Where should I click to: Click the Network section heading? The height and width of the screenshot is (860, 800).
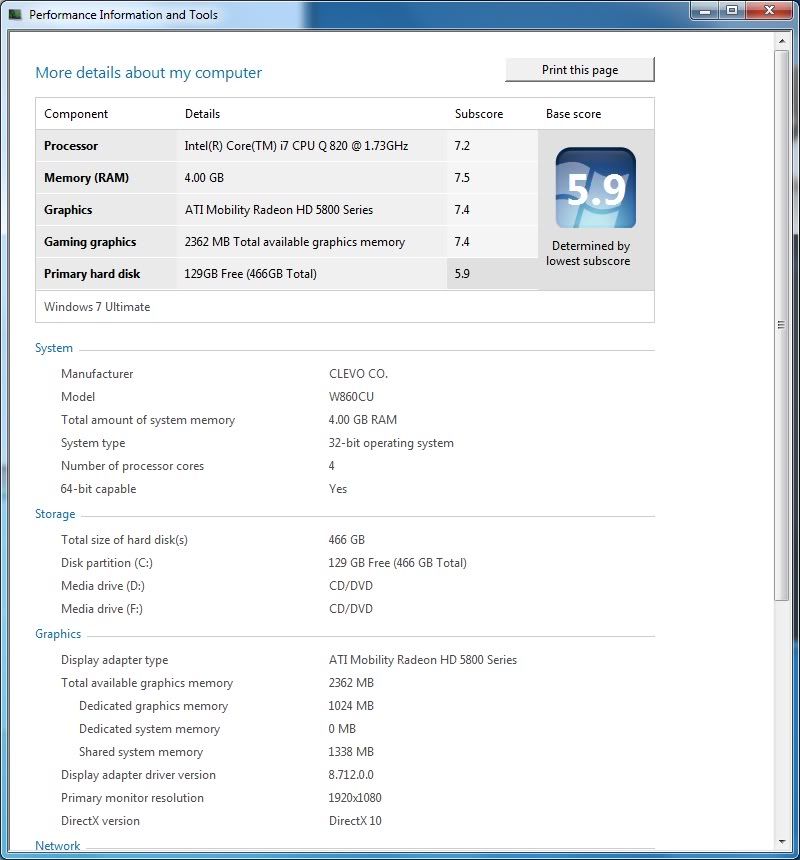[x=58, y=846]
